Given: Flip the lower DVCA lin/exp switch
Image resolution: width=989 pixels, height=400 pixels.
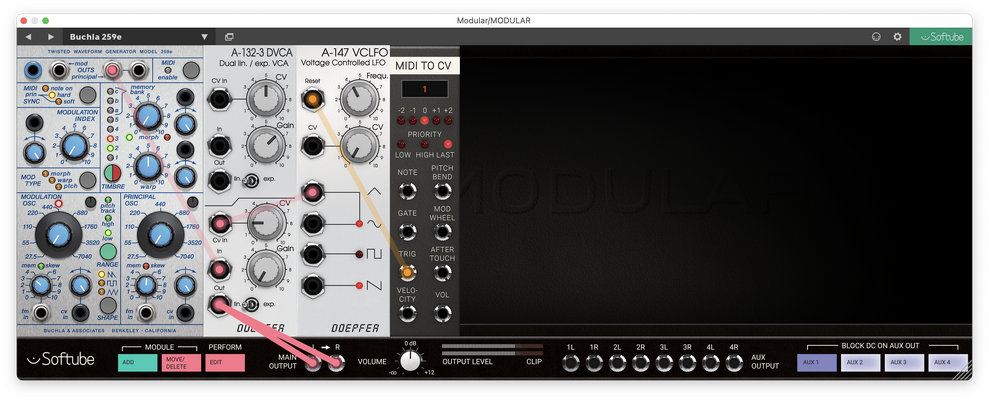Looking at the screenshot, I should [251, 305].
